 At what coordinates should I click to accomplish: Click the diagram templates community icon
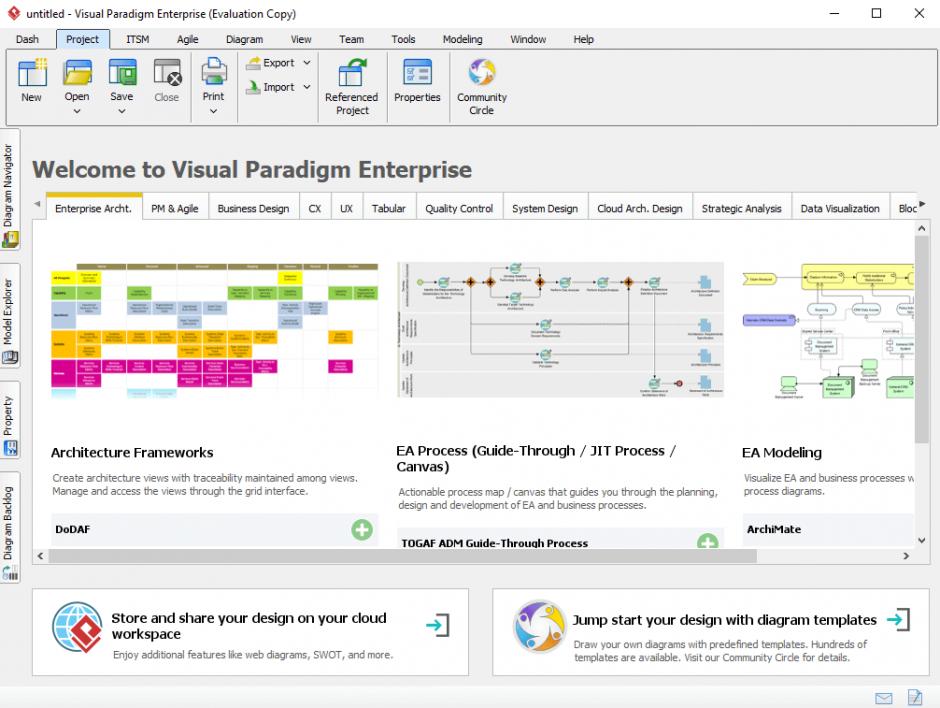[539, 626]
